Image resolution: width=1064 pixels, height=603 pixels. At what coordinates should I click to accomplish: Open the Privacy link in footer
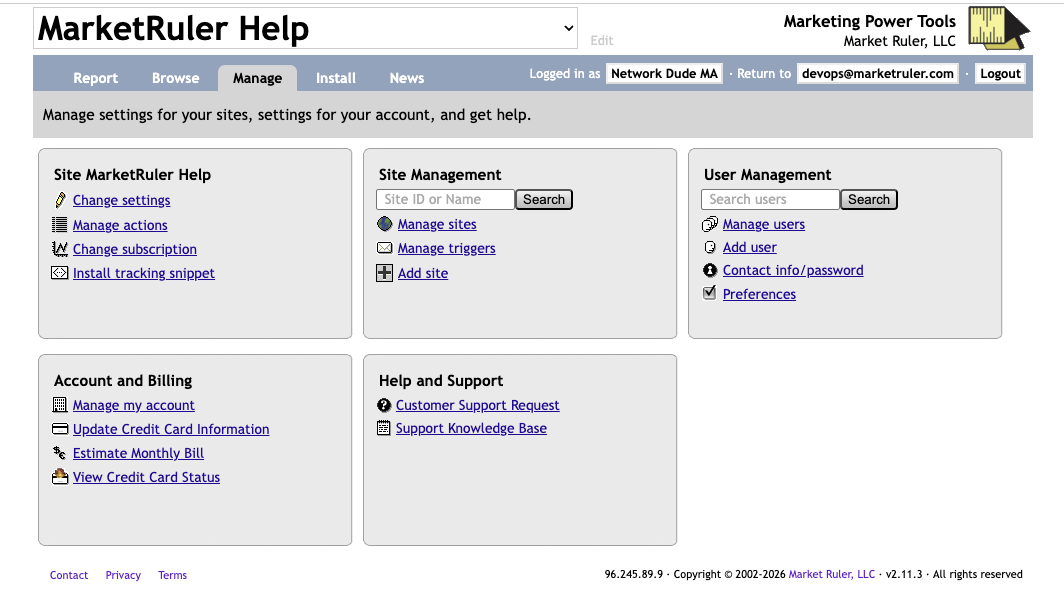123,575
